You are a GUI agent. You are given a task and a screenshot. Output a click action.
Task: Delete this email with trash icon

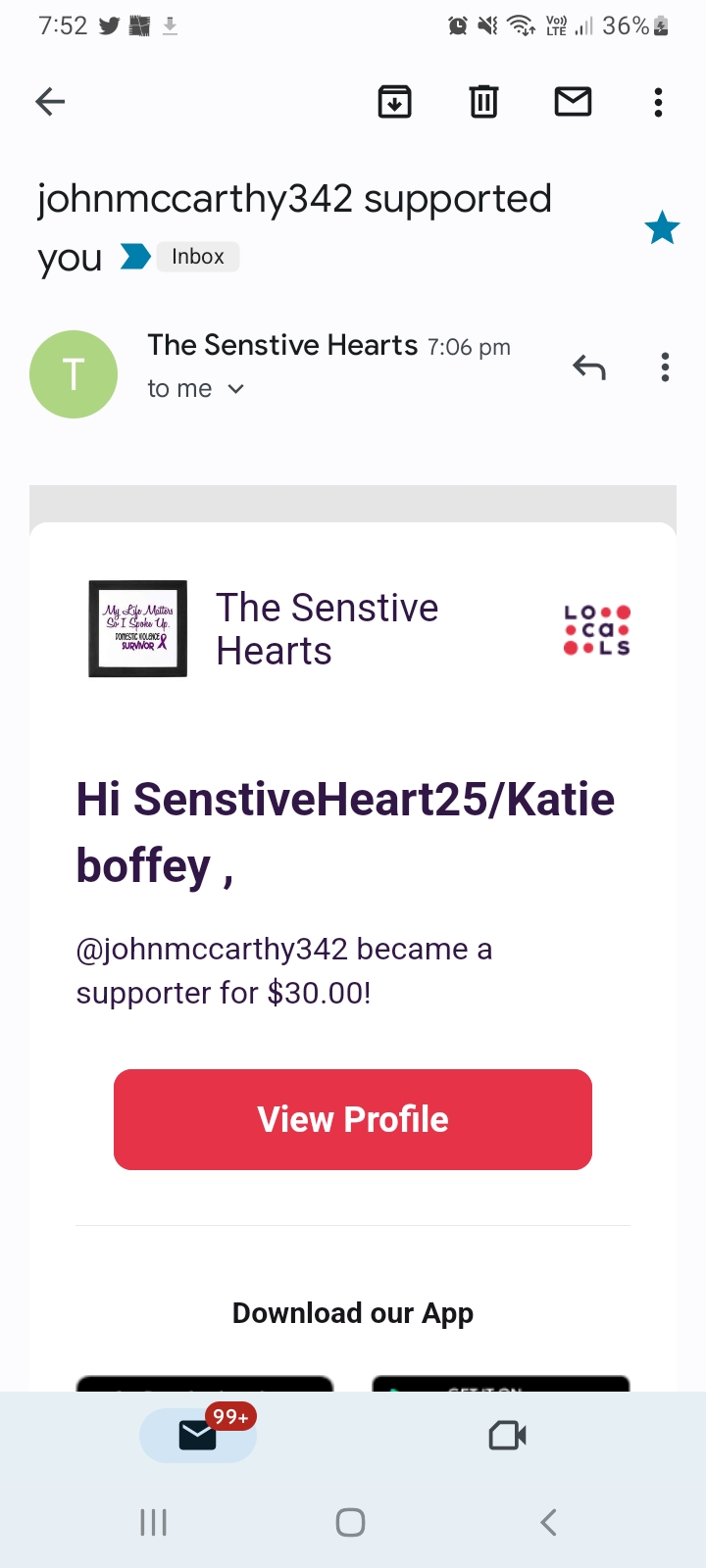pos(483,102)
